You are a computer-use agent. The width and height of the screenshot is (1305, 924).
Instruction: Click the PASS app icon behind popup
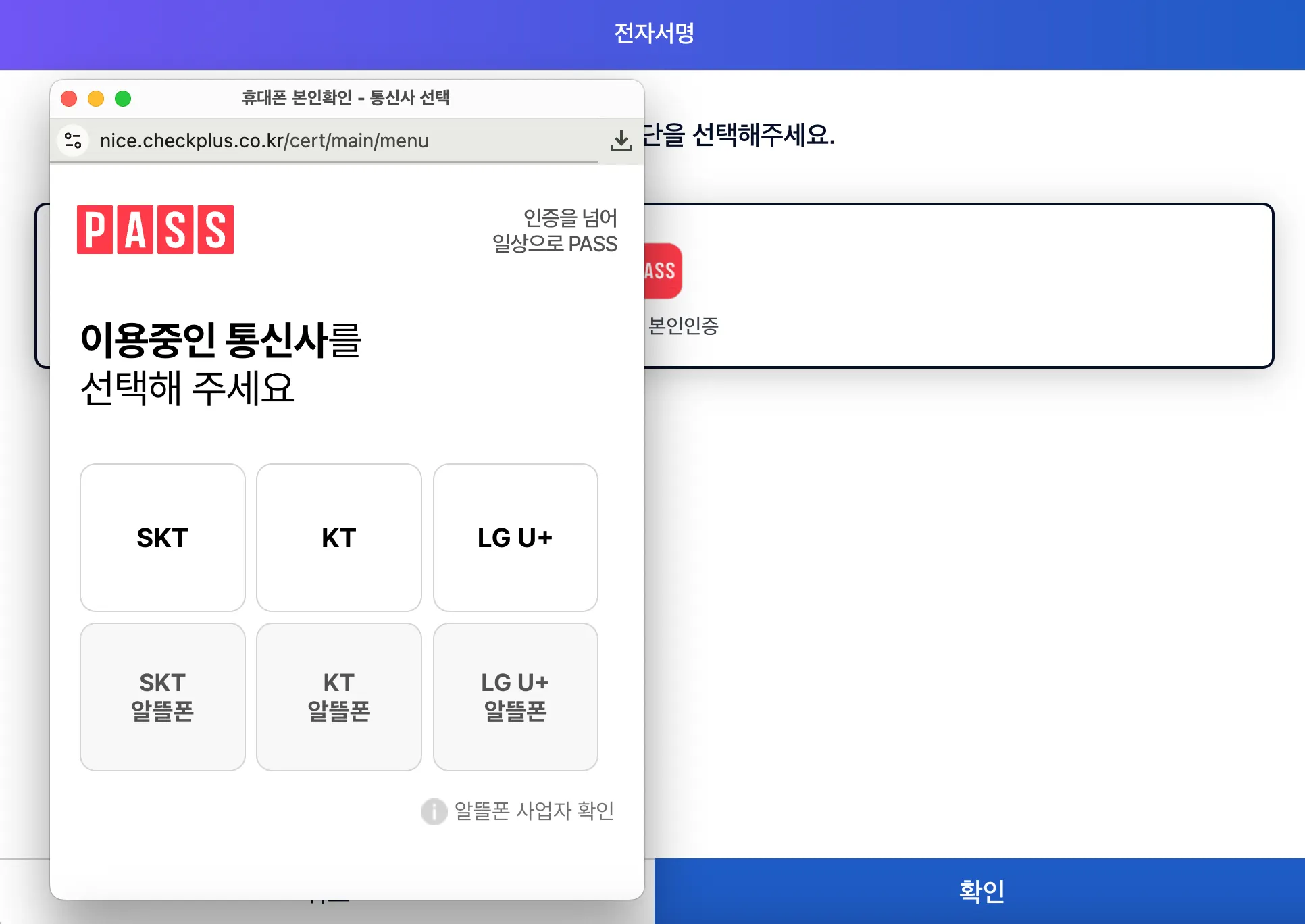pos(663,271)
